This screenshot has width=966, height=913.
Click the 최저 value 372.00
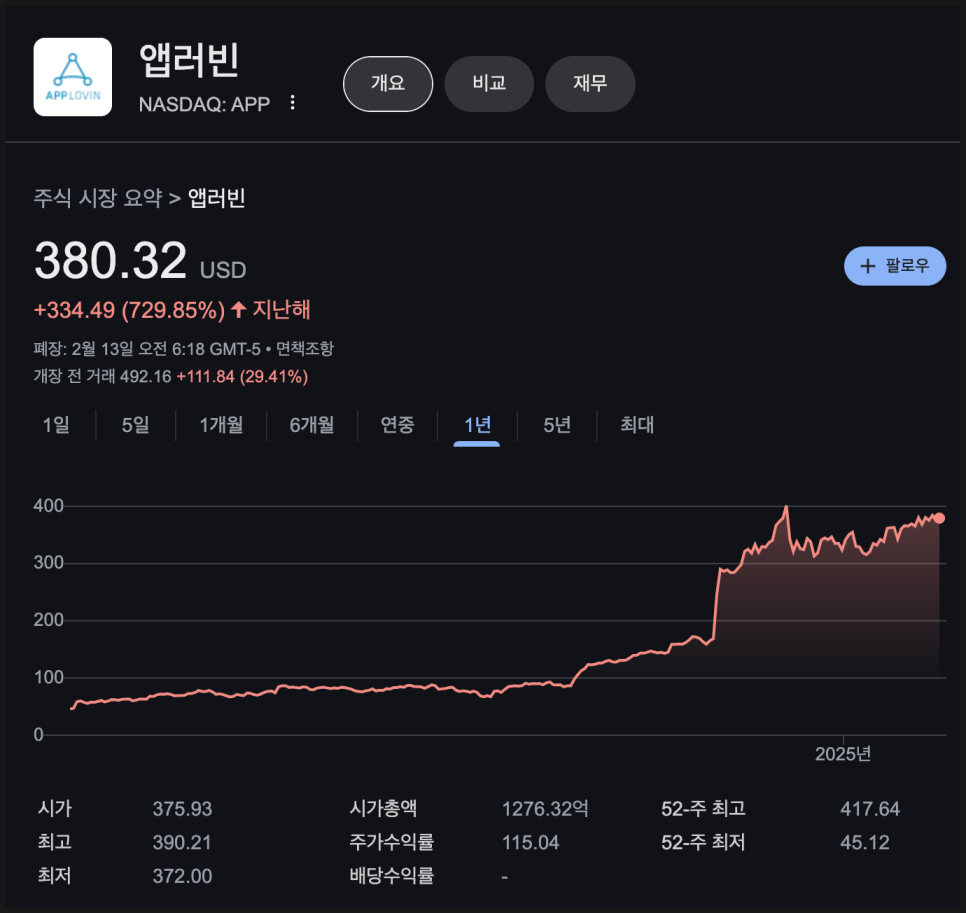pyautogui.click(x=182, y=875)
